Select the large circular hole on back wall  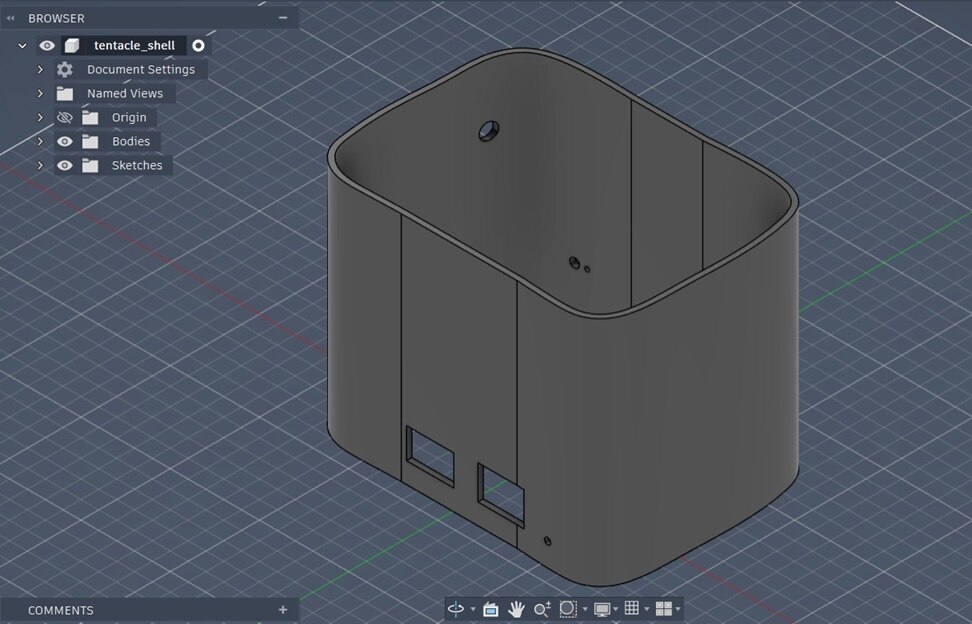488,131
